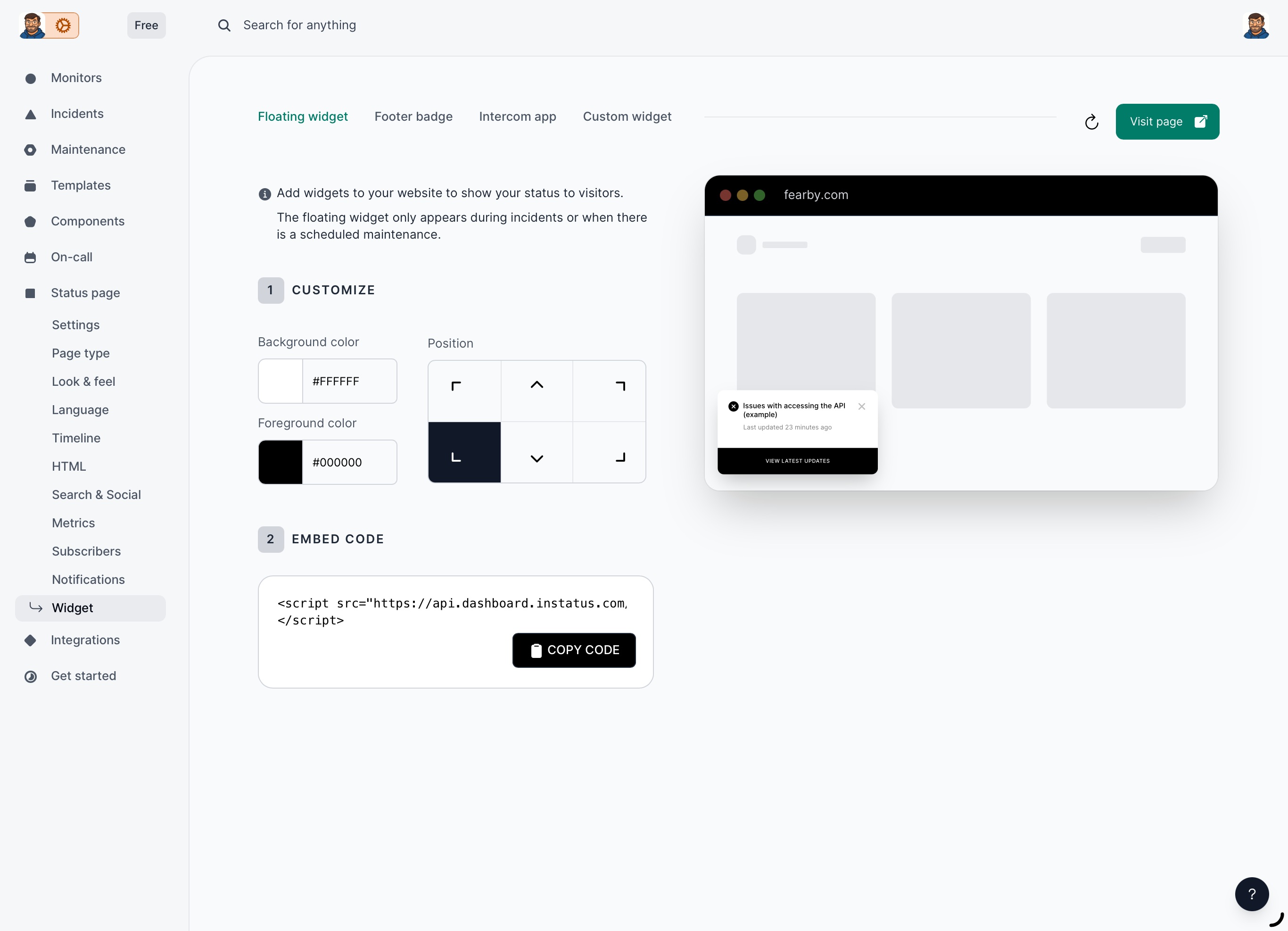The image size is (1288, 931).
Task: Select the bottom left position option
Action: [464, 452]
